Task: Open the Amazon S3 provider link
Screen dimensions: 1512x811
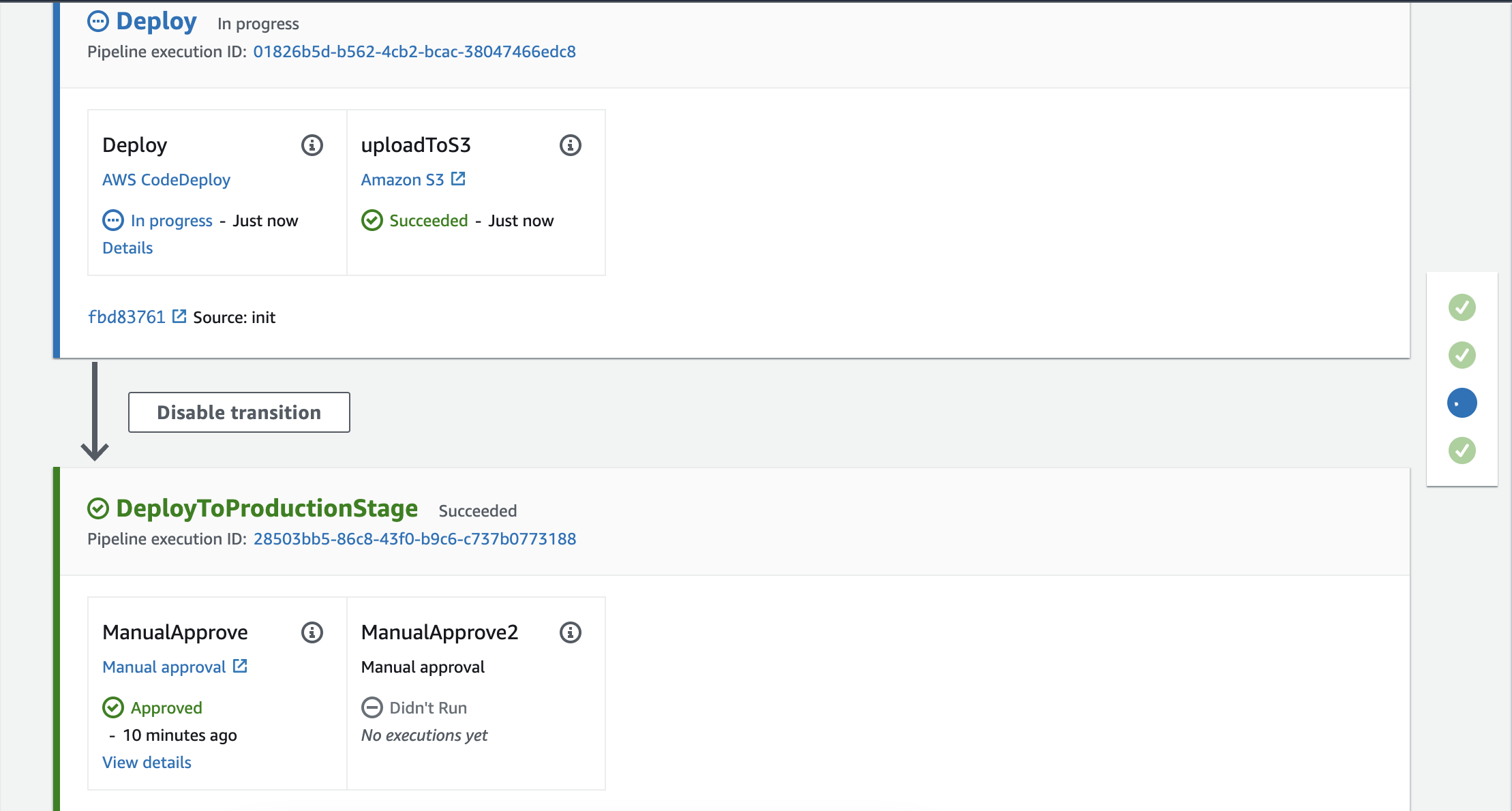Action: click(x=402, y=180)
